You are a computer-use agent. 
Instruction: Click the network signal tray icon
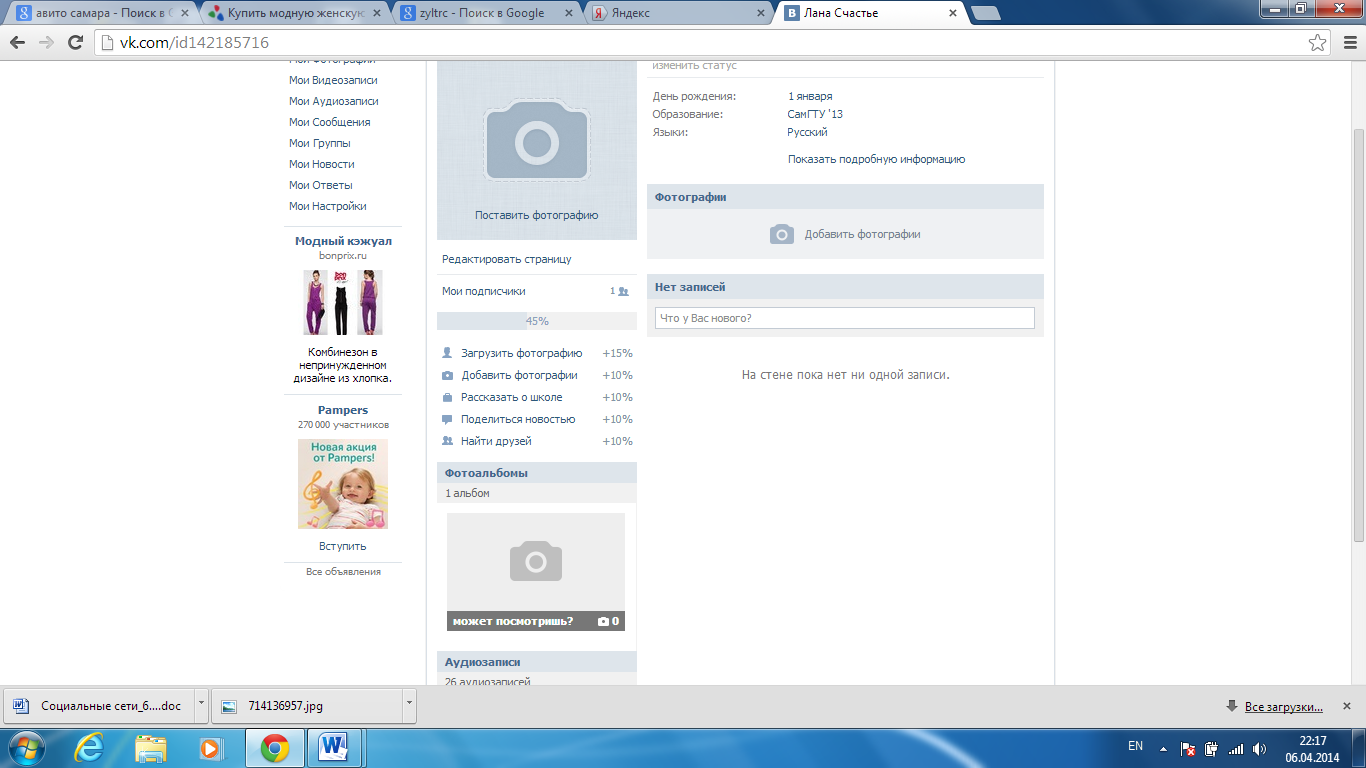pyautogui.click(x=1236, y=748)
